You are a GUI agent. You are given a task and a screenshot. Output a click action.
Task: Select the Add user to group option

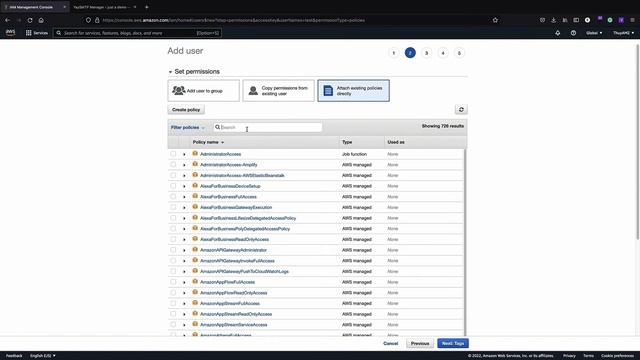click(x=204, y=91)
